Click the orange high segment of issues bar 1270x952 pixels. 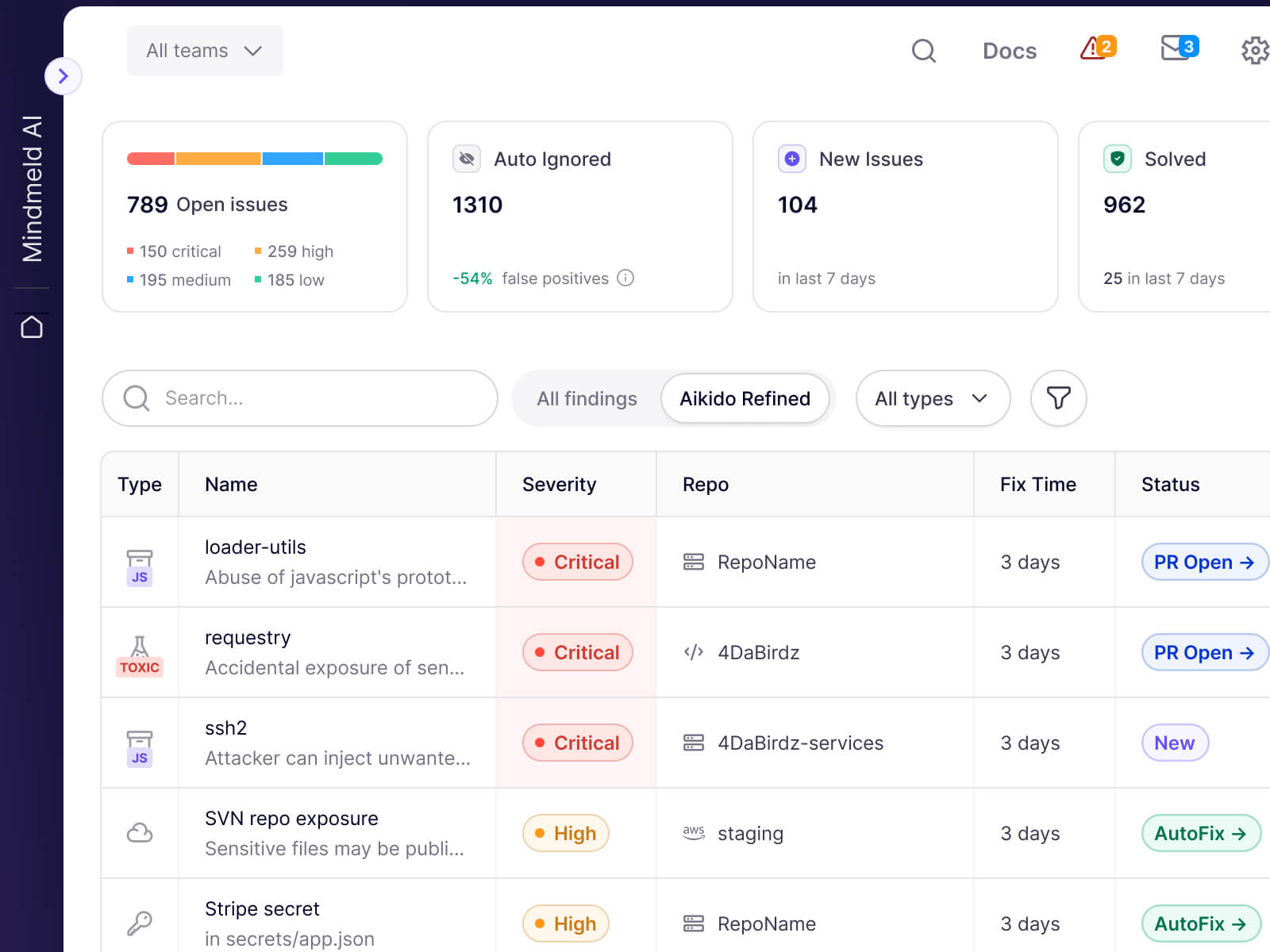(x=218, y=159)
